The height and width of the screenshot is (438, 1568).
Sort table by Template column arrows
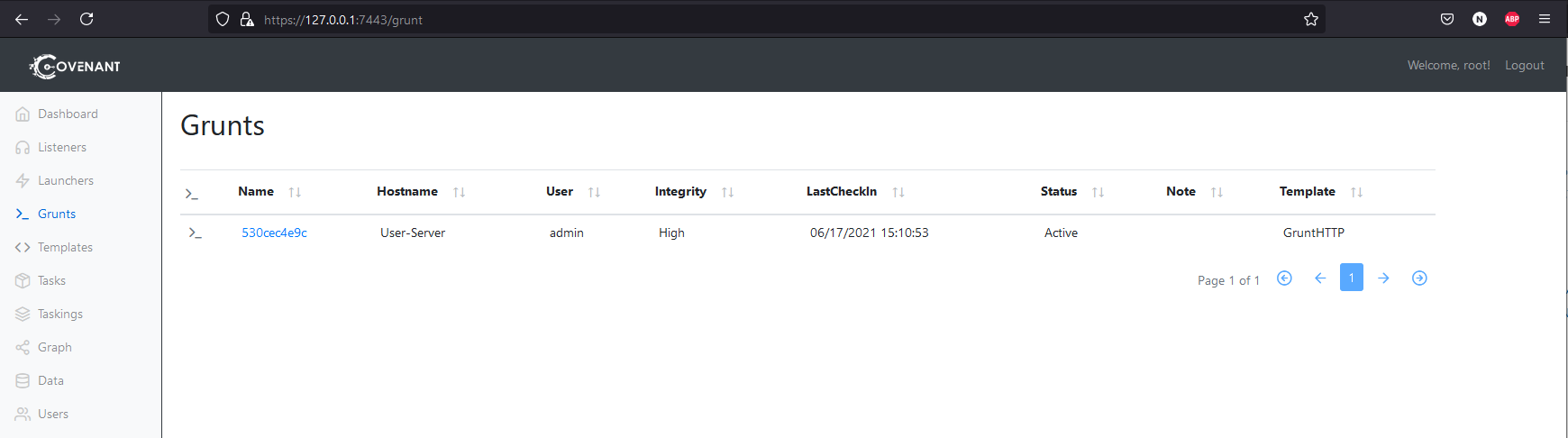pyautogui.click(x=1356, y=192)
